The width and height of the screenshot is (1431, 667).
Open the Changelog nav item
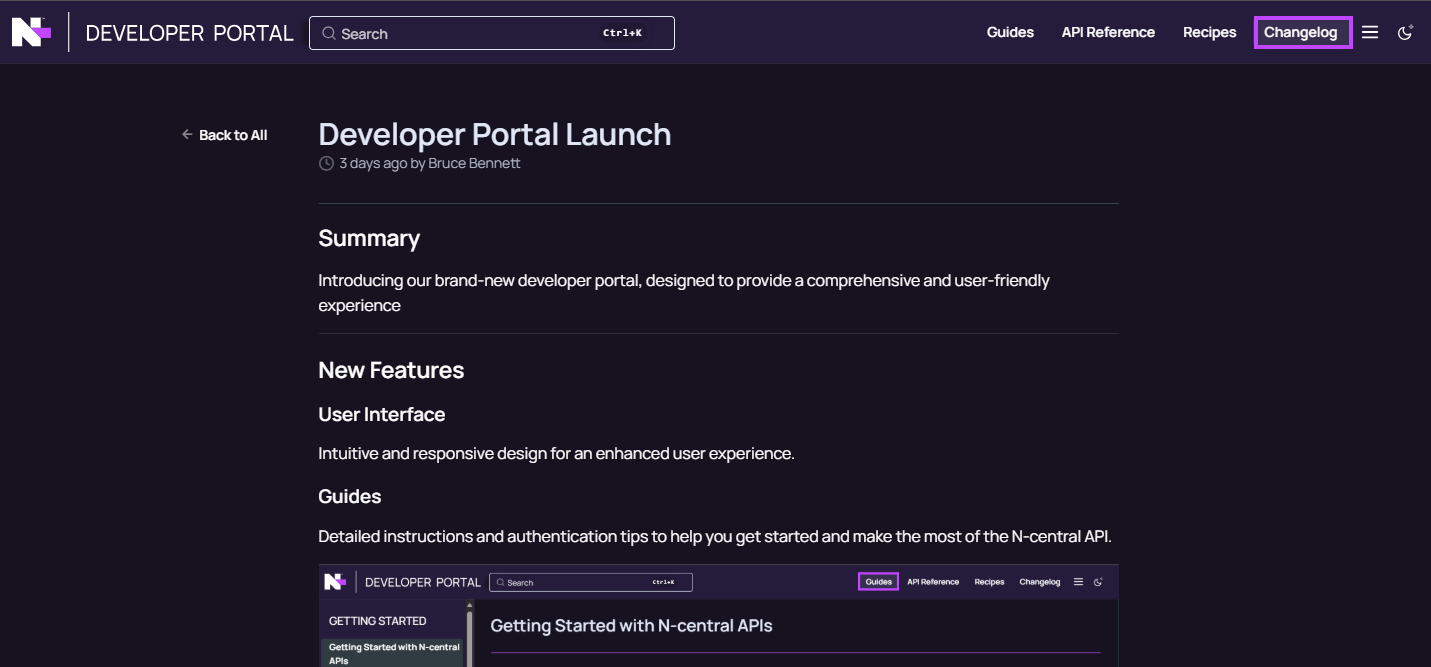point(1303,32)
